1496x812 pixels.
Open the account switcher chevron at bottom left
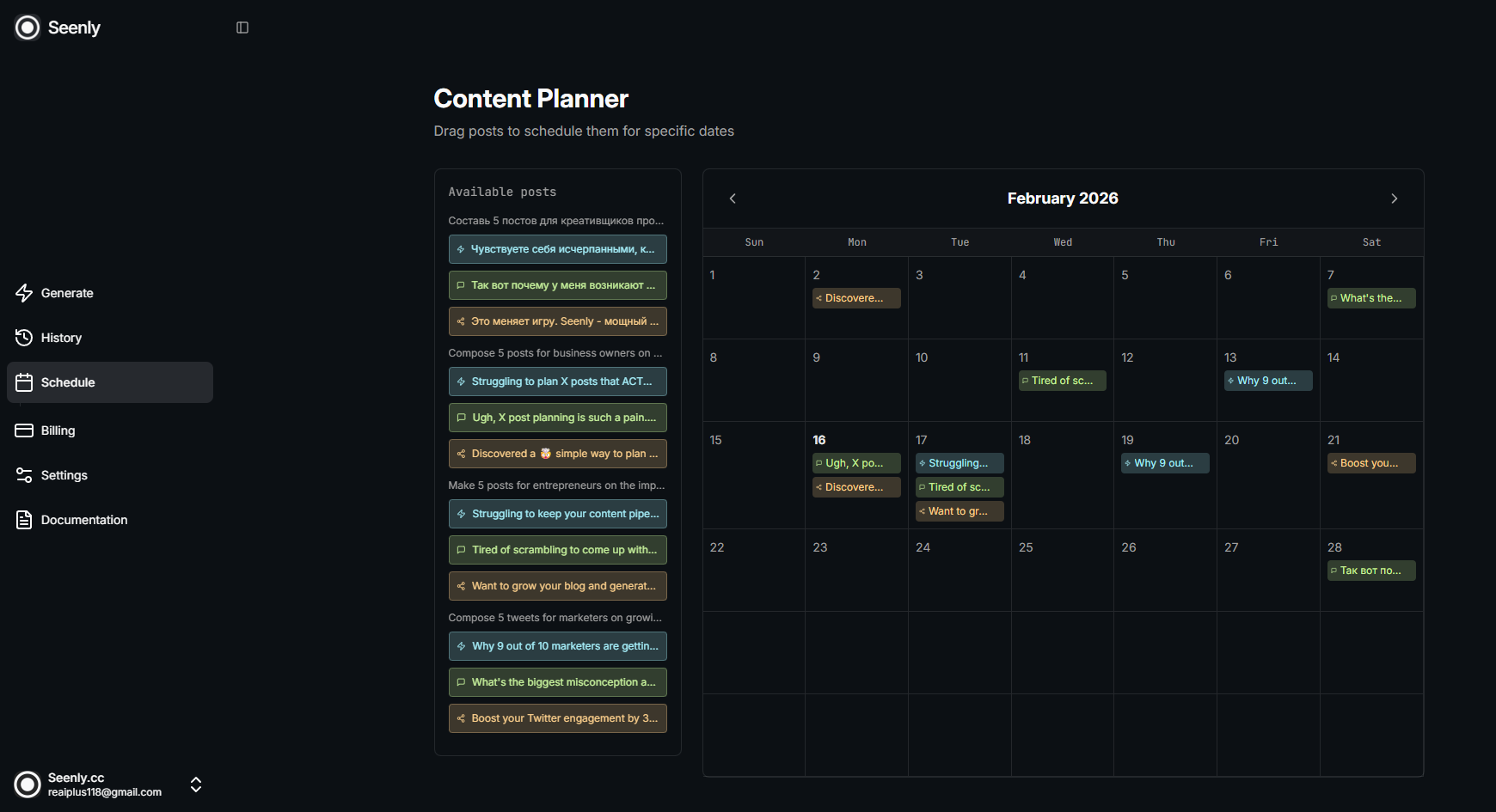[195, 785]
